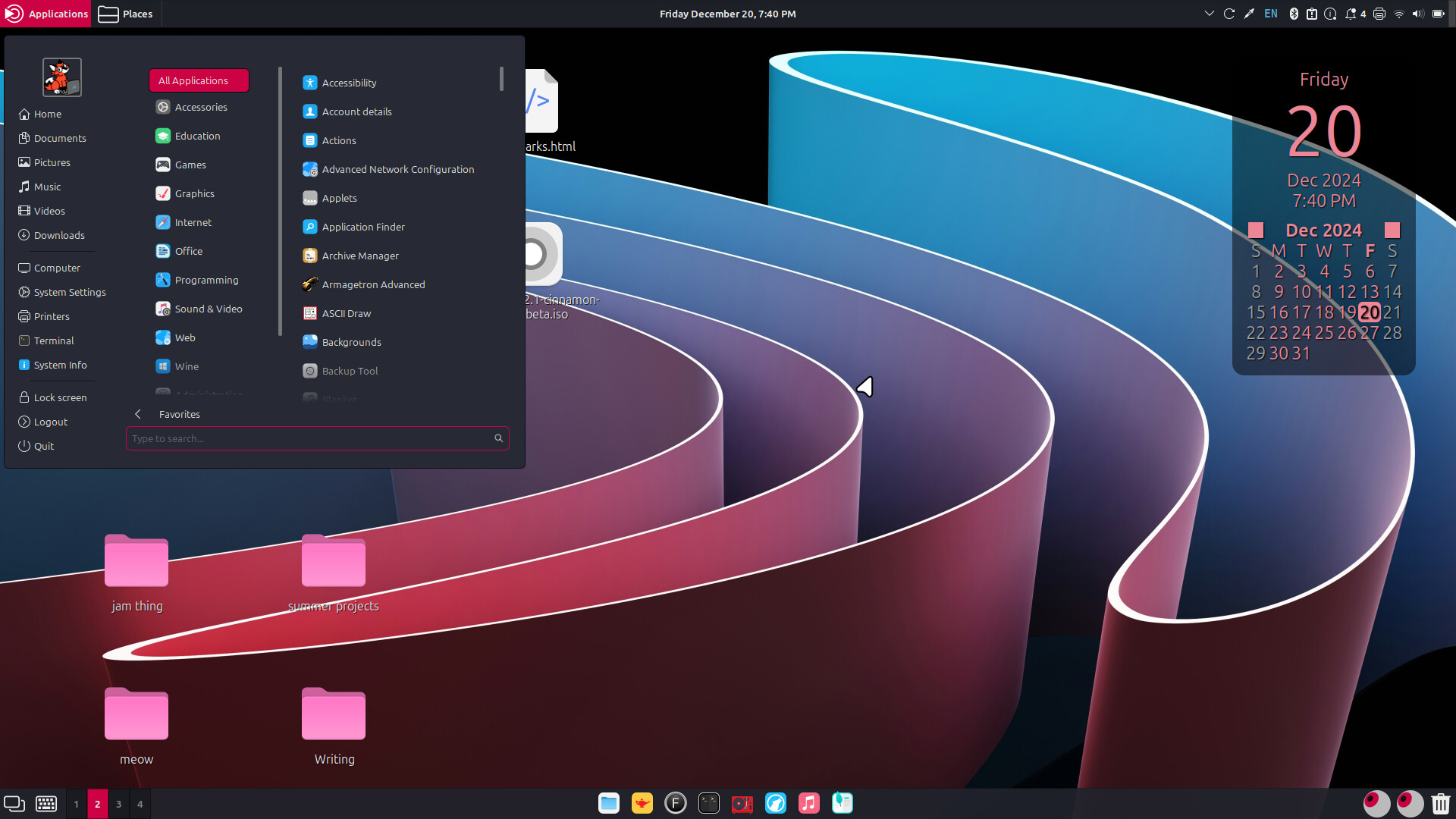Click the color picker eyedropper tray icon
The image size is (1456, 819).
pos(1249,14)
